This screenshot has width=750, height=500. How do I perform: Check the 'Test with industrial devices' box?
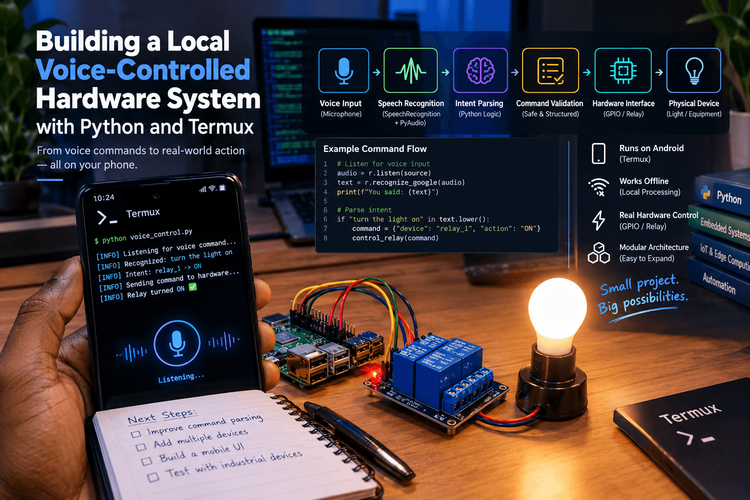pyautogui.click(x=153, y=477)
